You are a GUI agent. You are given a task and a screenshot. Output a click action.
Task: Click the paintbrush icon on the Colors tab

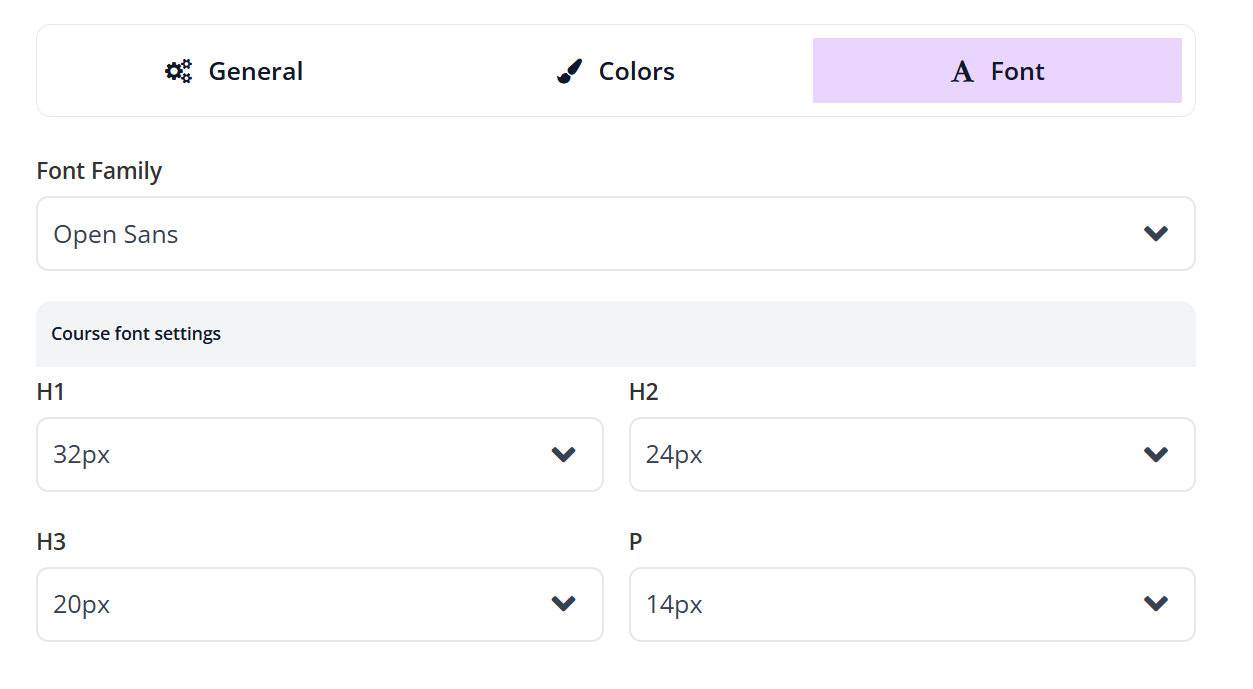(x=568, y=70)
